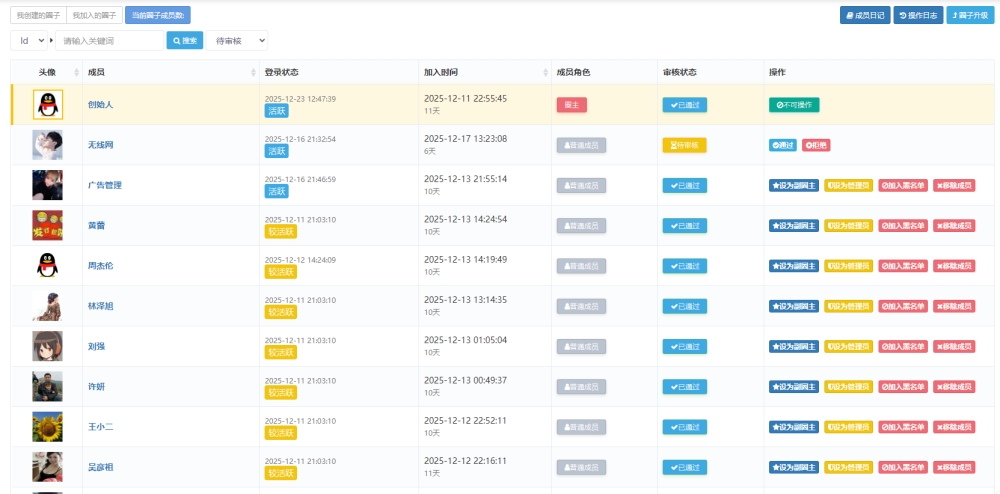
Task: Open the Id search field dropdown
Action: coord(32,40)
